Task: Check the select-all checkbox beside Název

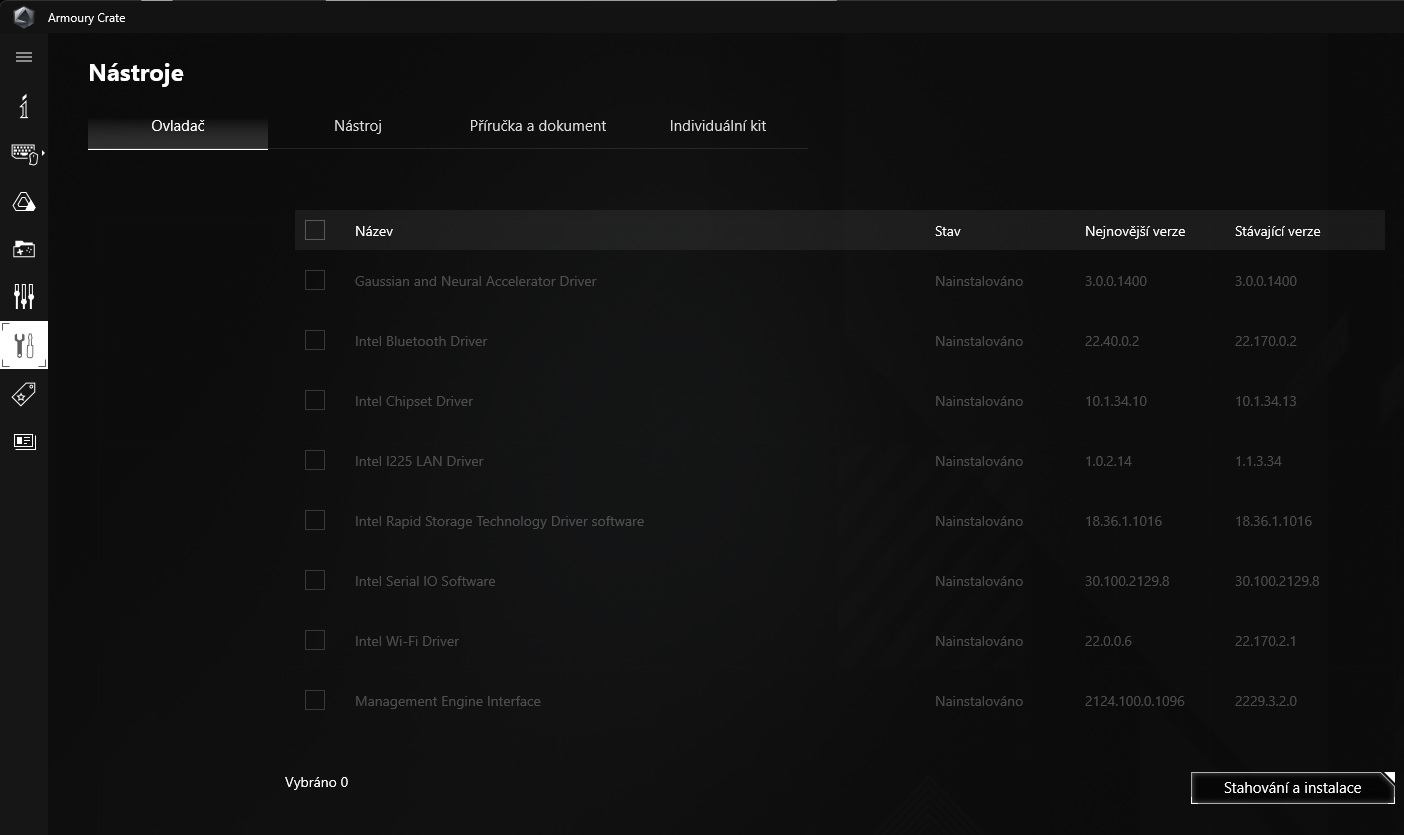Action: point(315,230)
